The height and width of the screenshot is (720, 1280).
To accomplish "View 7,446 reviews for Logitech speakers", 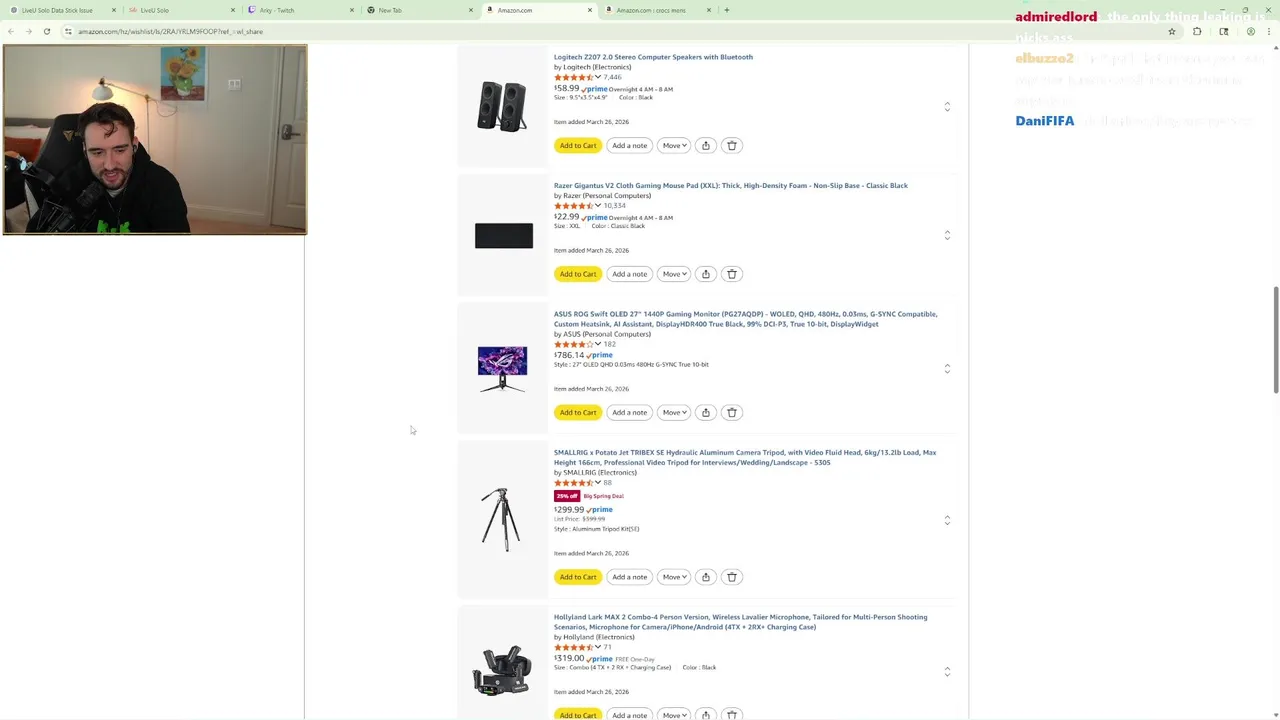I will [x=612, y=77].
